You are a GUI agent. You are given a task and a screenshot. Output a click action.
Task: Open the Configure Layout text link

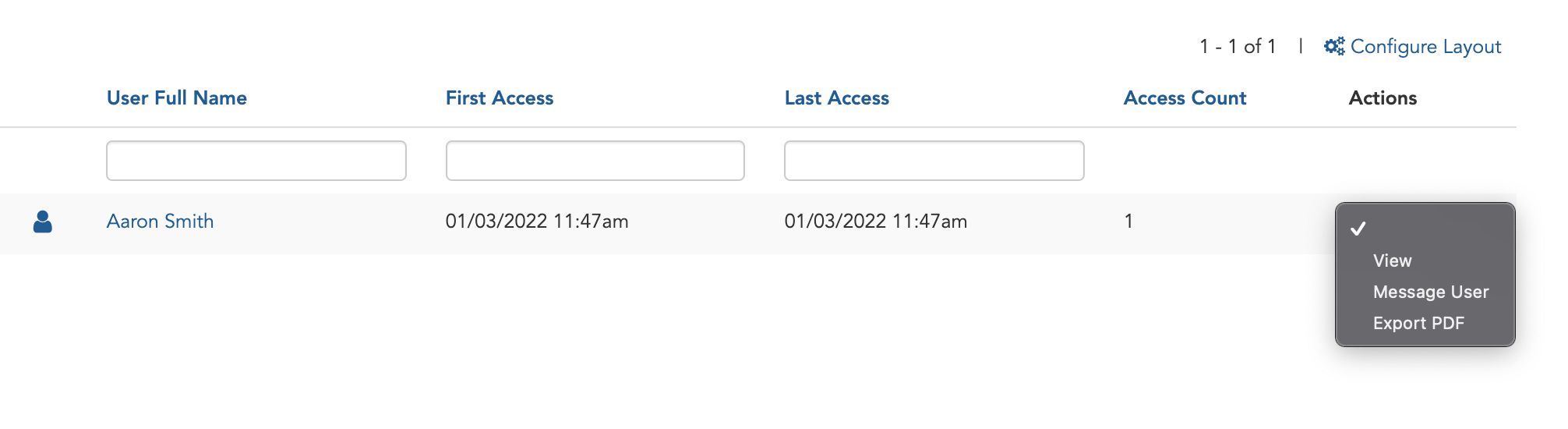1425,47
